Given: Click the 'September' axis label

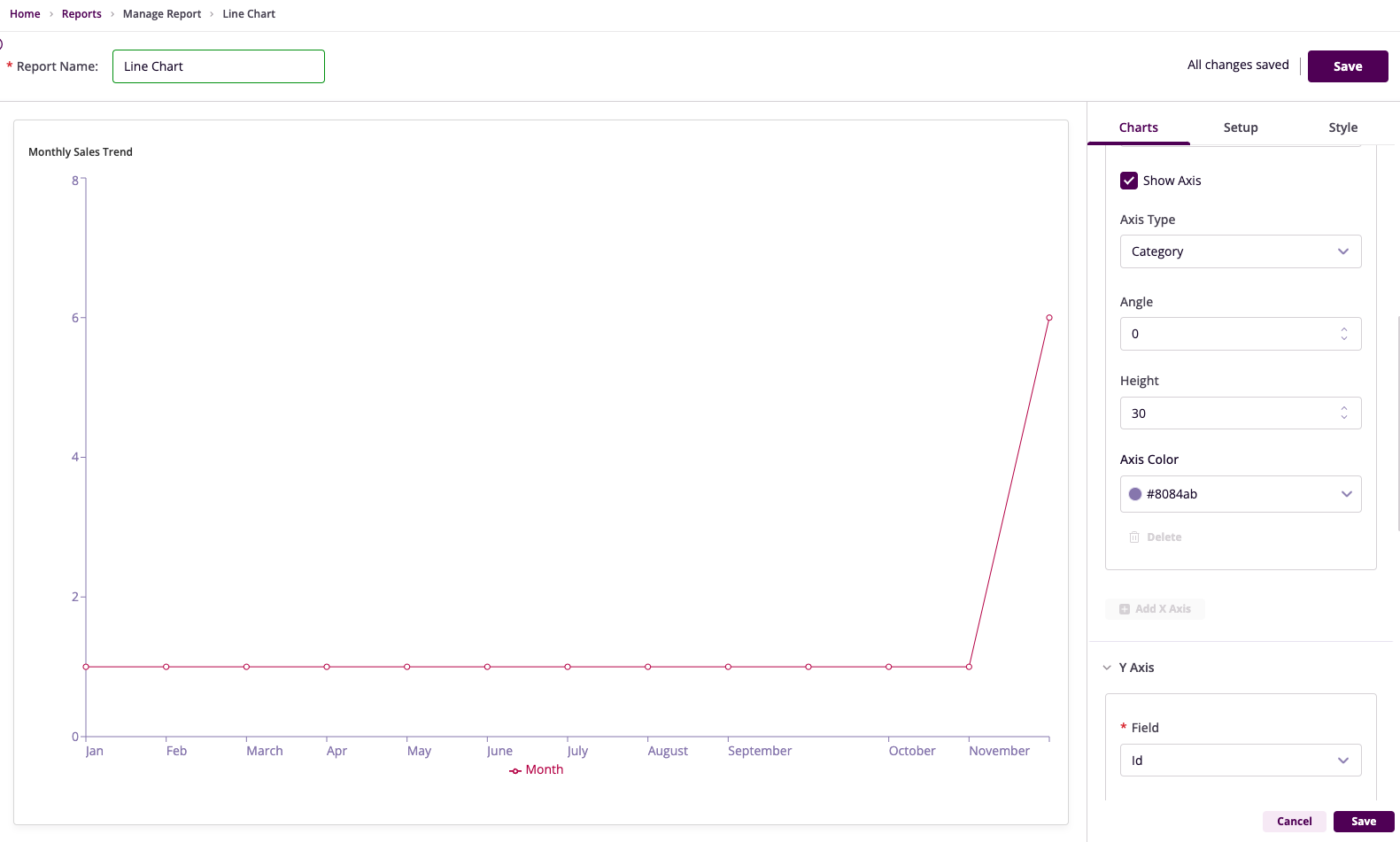Looking at the screenshot, I should coord(760,751).
